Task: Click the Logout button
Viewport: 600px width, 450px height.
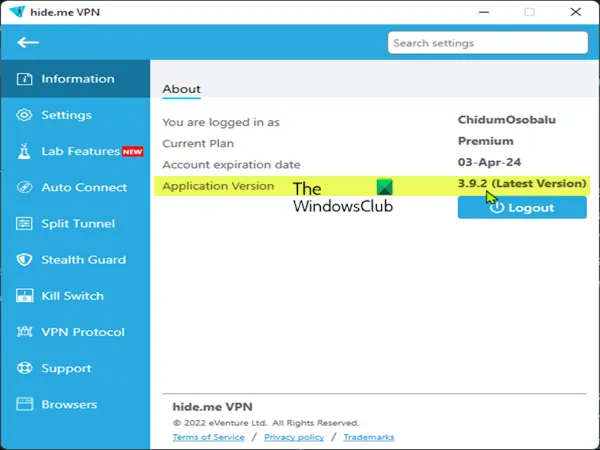Action: click(x=522, y=207)
